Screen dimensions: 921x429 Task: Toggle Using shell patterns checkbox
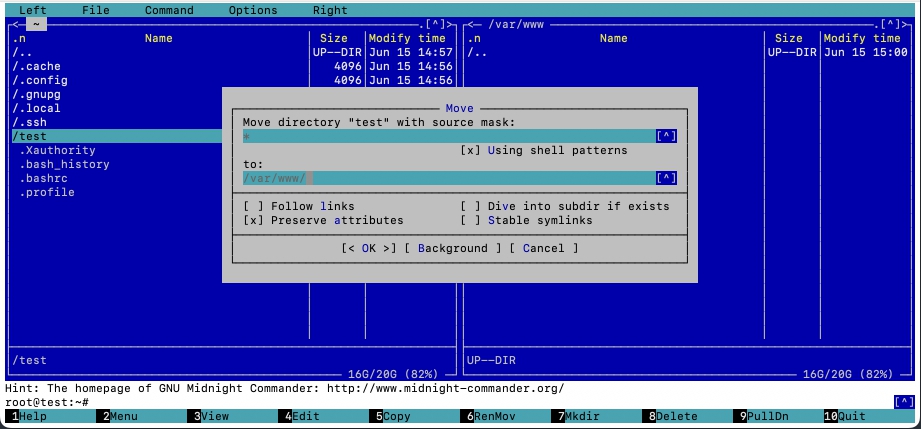[x=544, y=150]
